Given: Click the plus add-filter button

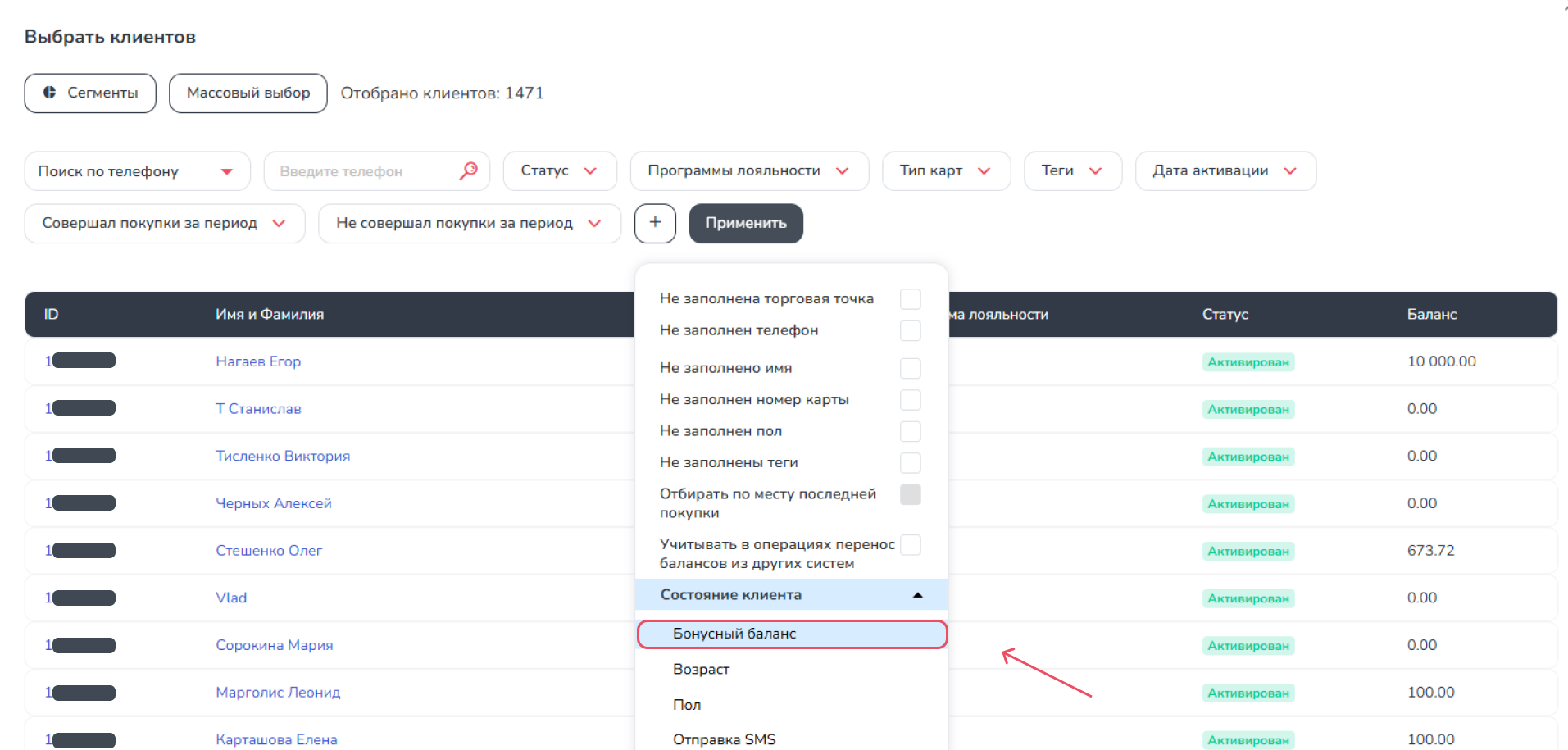Looking at the screenshot, I should (655, 223).
